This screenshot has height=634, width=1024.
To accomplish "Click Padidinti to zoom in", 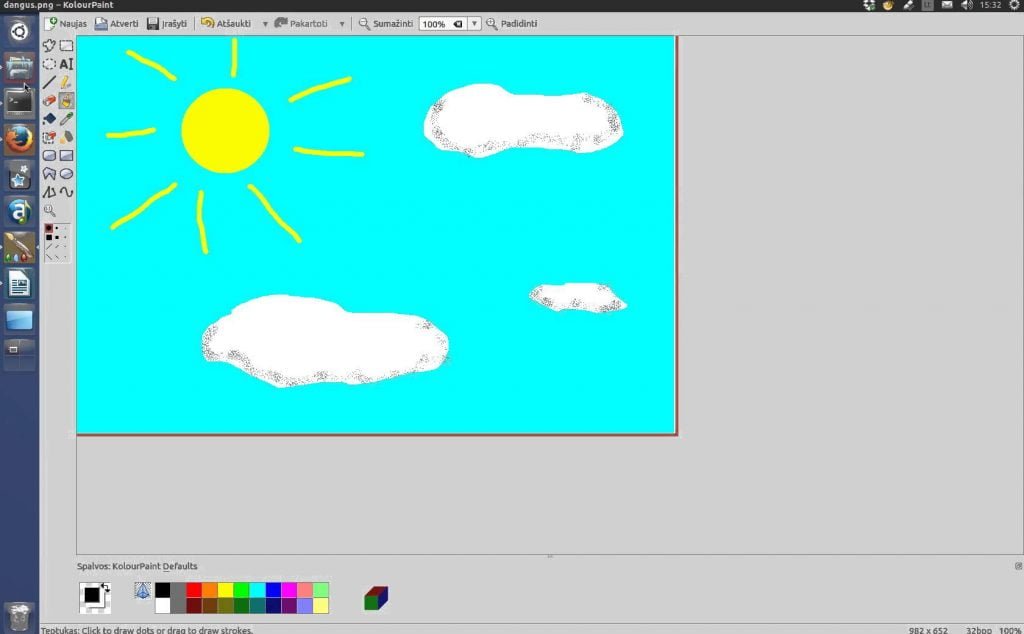I will (x=512, y=24).
